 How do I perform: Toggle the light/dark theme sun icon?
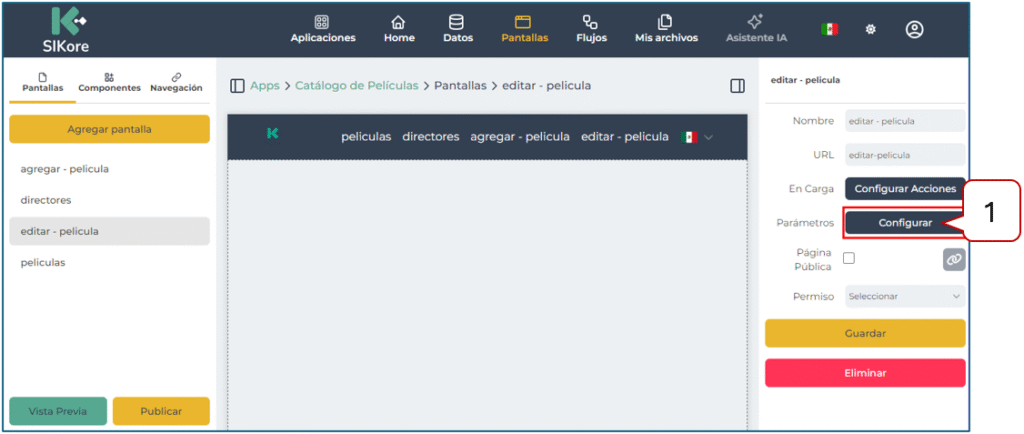pos(870,30)
